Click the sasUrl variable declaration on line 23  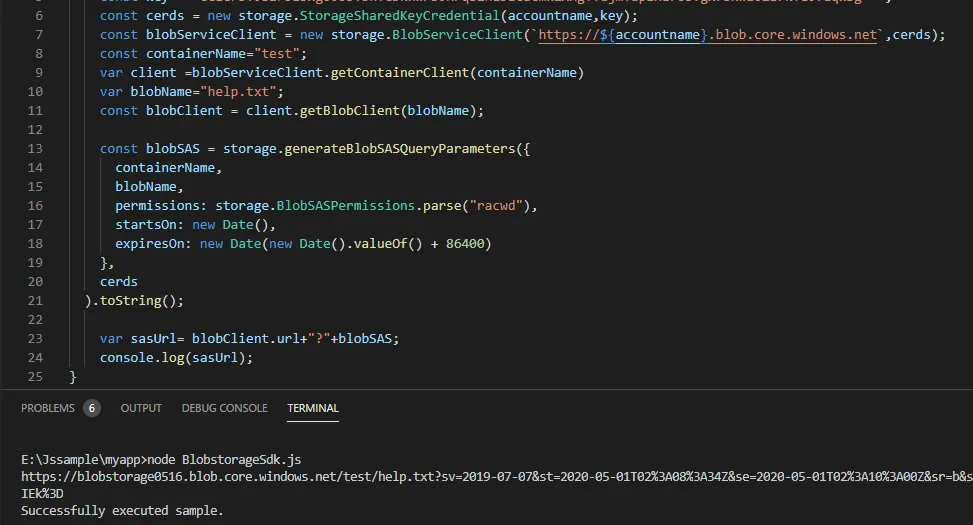coord(153,339)
